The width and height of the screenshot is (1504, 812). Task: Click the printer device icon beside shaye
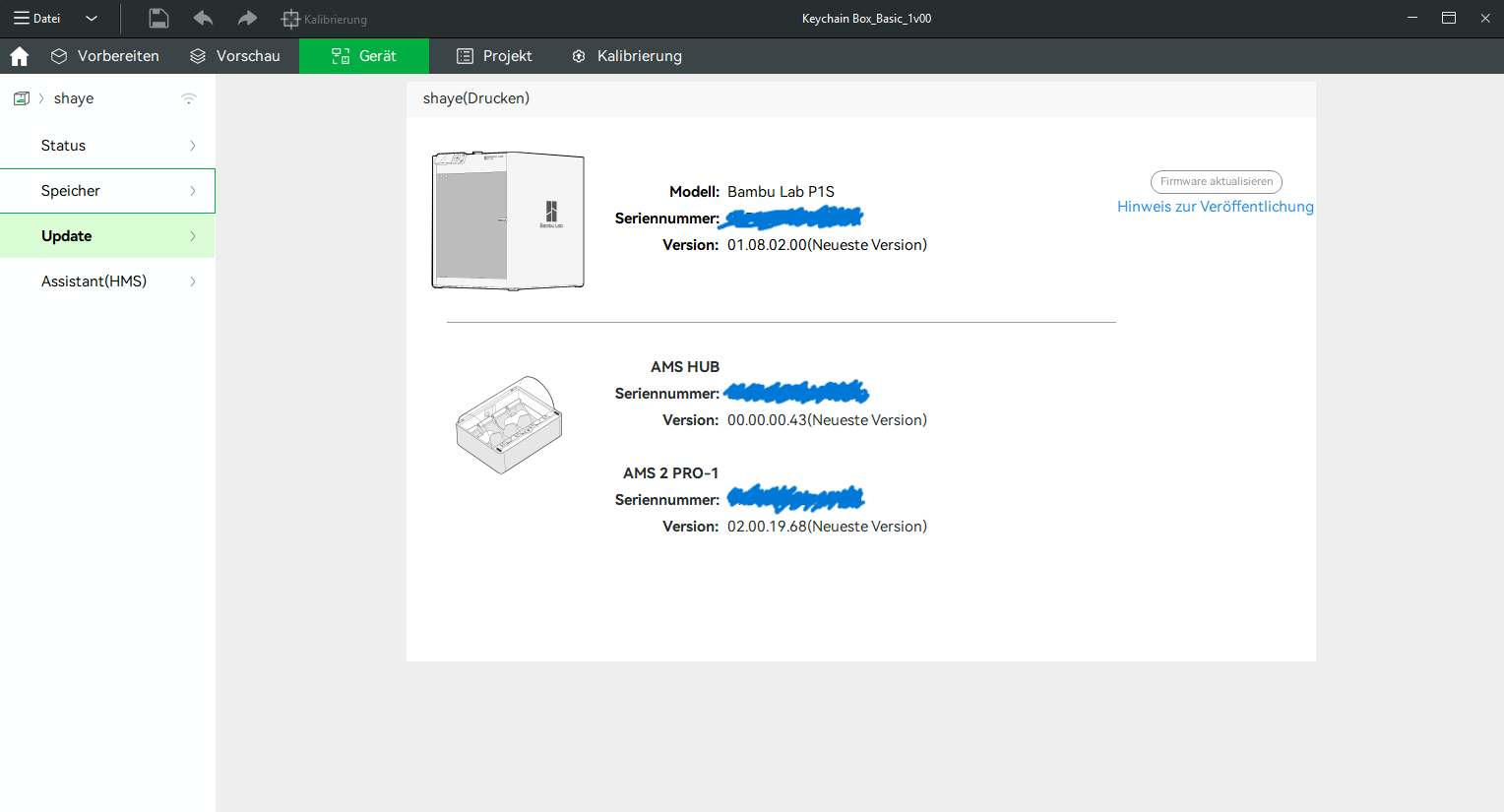click(x=22, y=98)
